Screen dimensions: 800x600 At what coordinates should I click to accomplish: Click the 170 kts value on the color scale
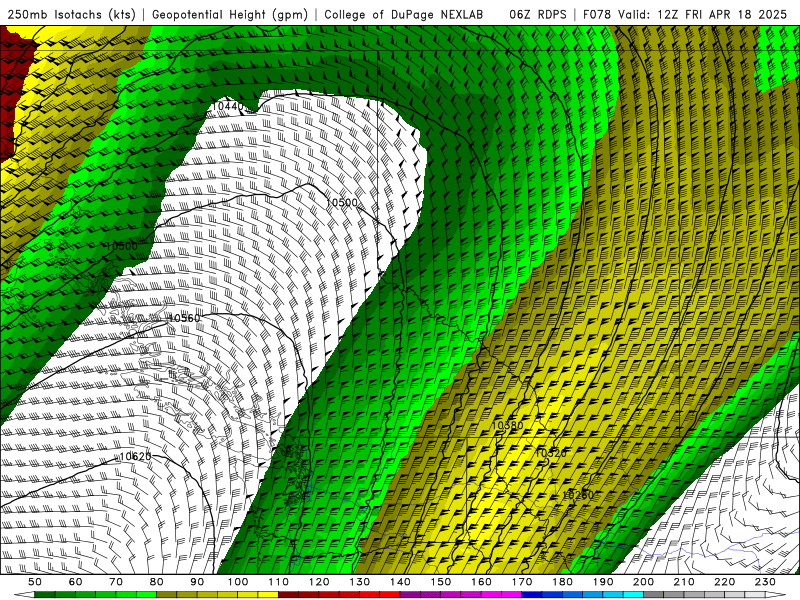522,582
